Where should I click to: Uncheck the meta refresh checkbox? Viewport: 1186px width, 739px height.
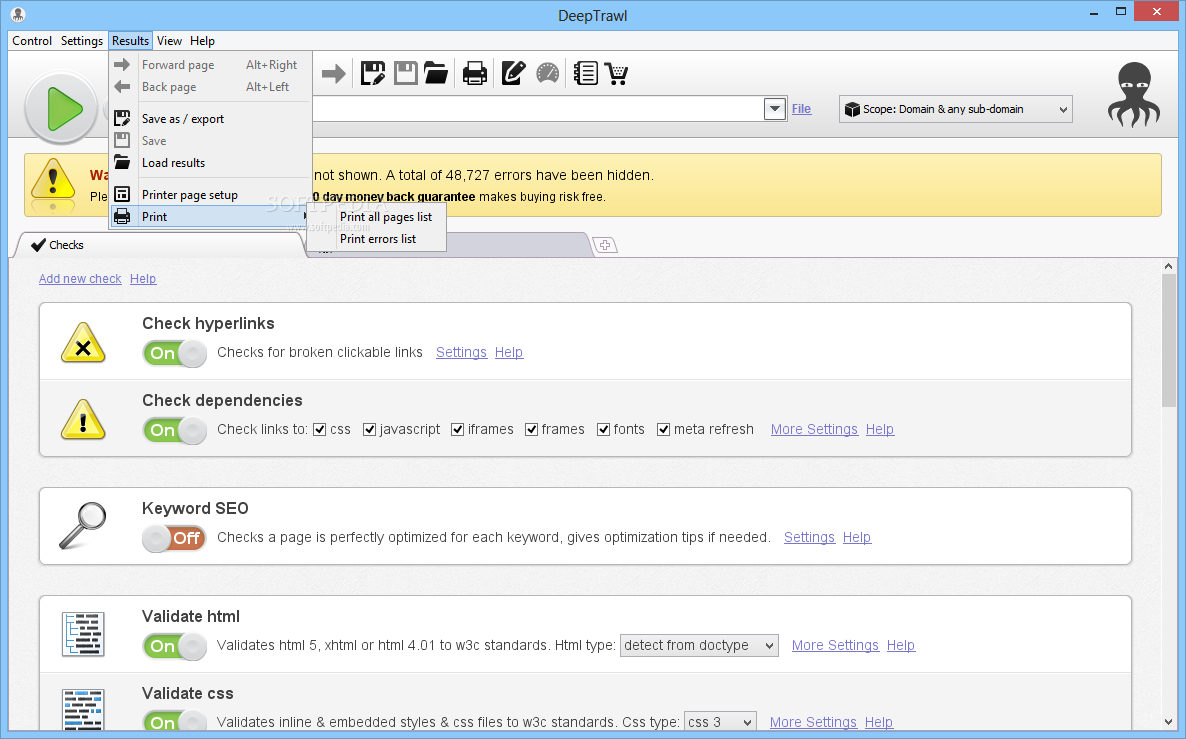(663, 430)
